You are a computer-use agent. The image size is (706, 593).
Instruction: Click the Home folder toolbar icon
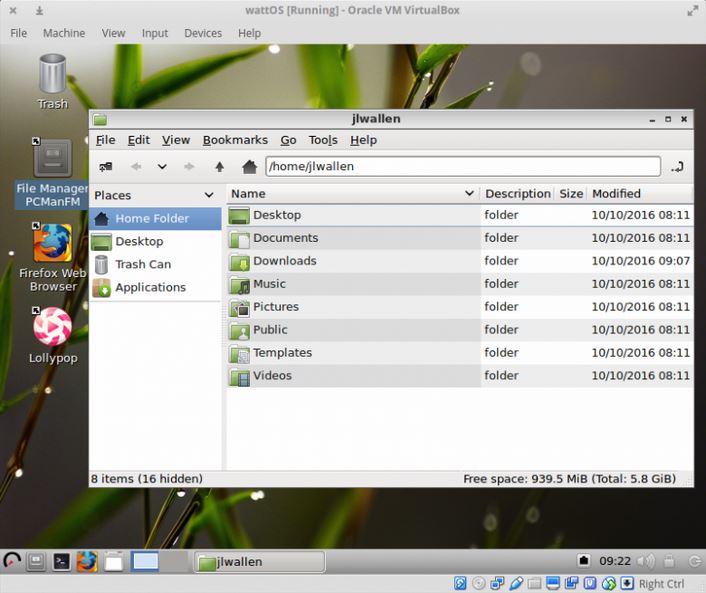[249, 167]
